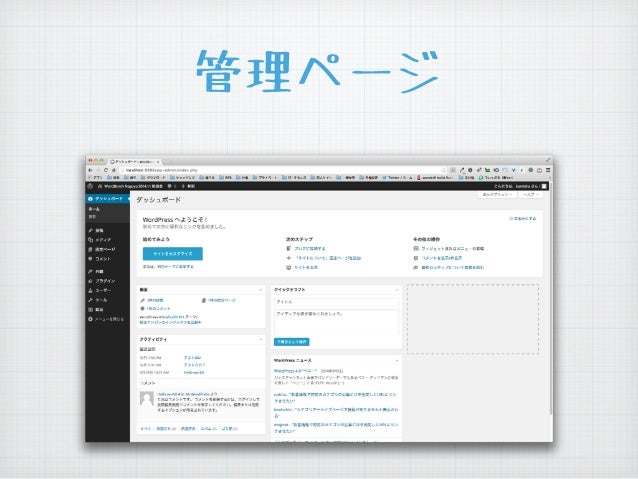638x479 pixels.
Task: Click the page vertical scrollbar
Action: click(x=551, y=301)
